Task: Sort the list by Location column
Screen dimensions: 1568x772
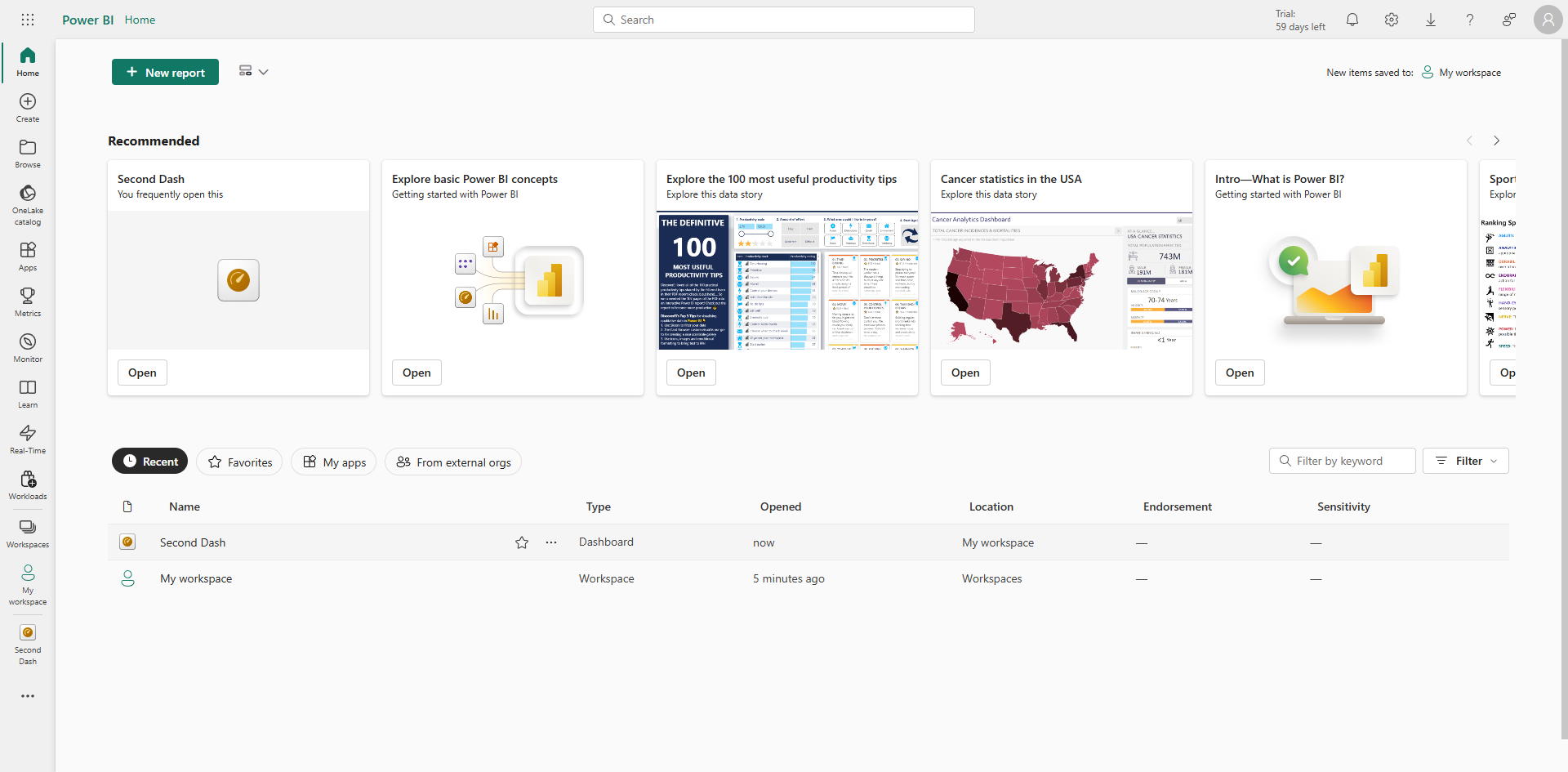Action: [991, 506]
